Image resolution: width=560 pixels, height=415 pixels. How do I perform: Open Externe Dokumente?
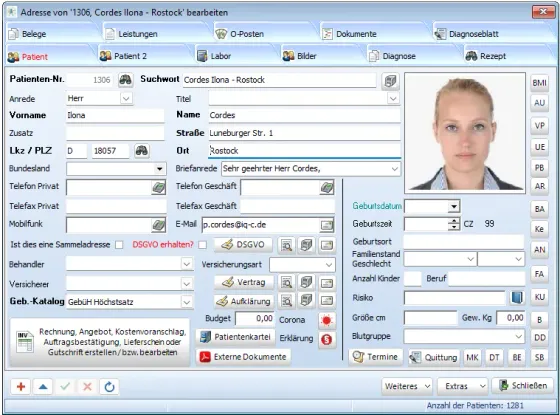tap(243, 357)
